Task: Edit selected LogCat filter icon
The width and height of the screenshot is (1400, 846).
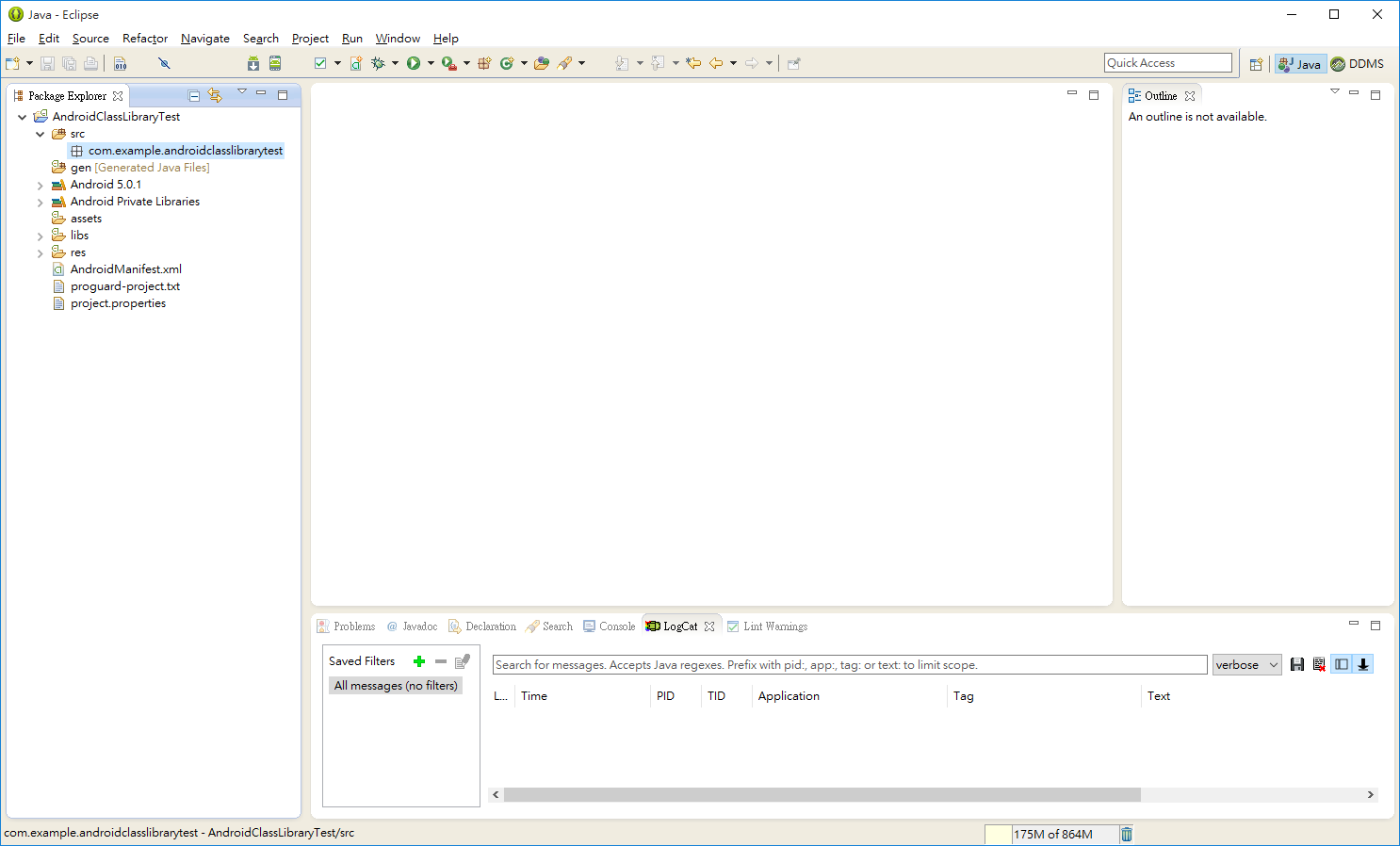Action: click(463, 661)
